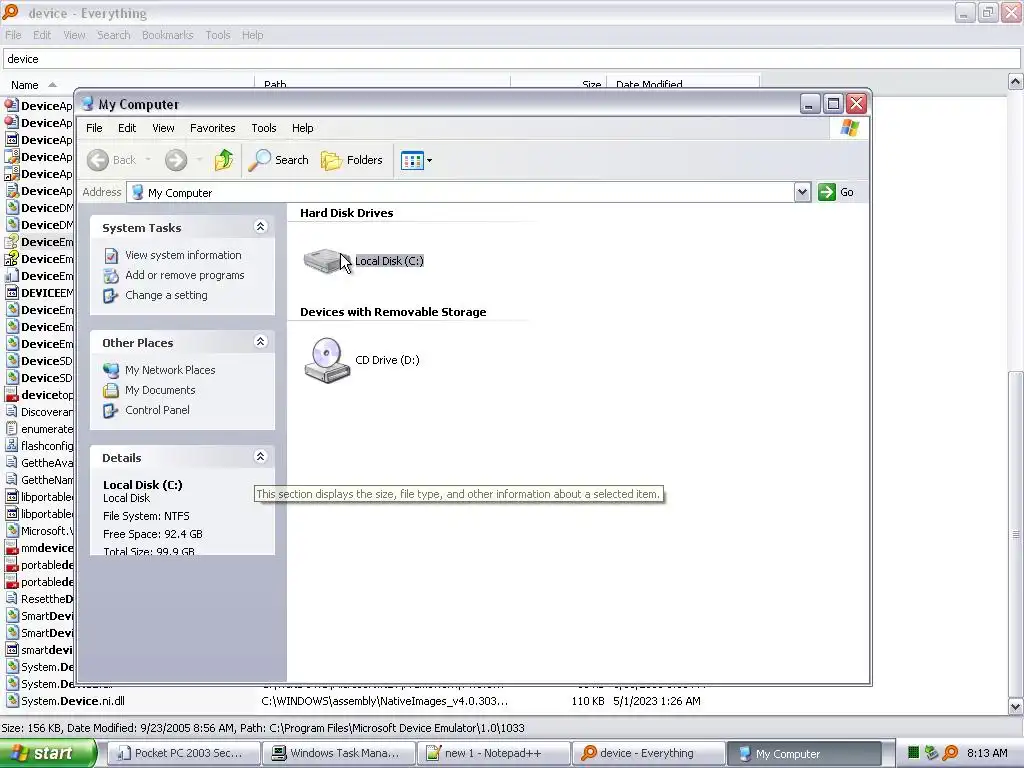The width and height of the screenshot is (1024, 768).
Task: Switch to new 1 - Notepad++ taskbar button
Action: click(x=493, y=754)
